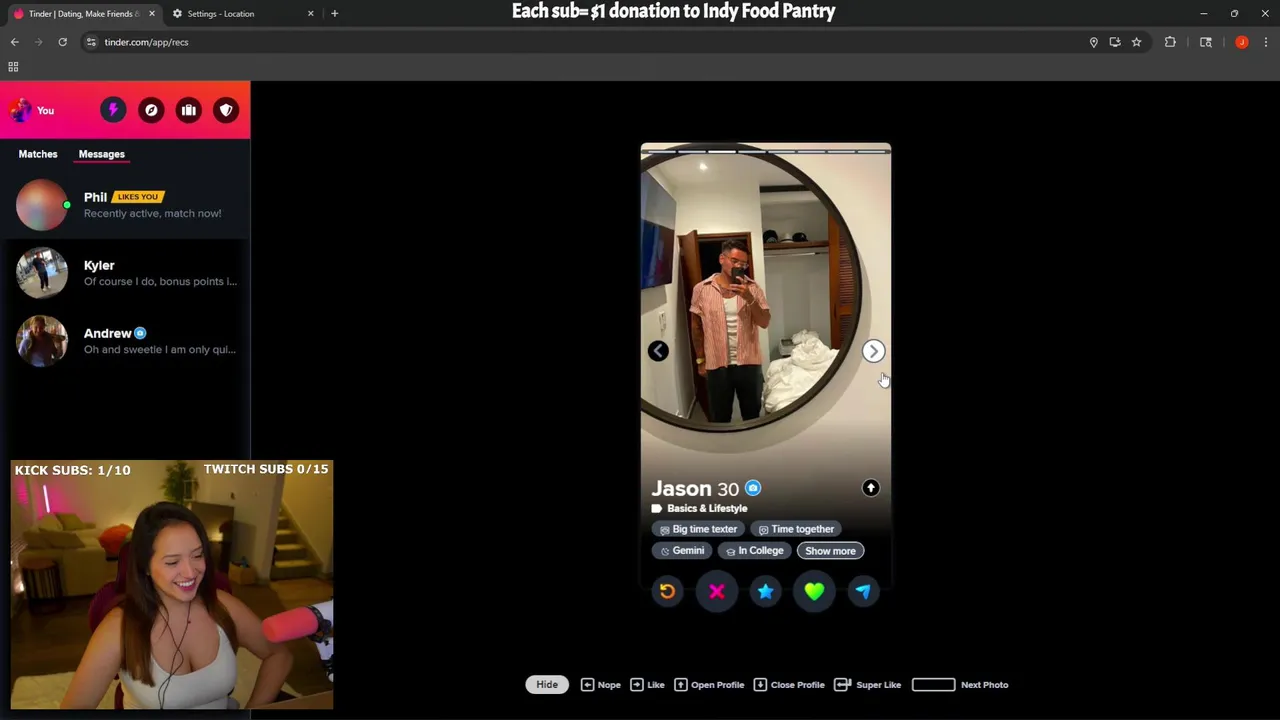Click the location permission icon in address bar
The image size is (1280, 720).
[x=1093, y=42]
